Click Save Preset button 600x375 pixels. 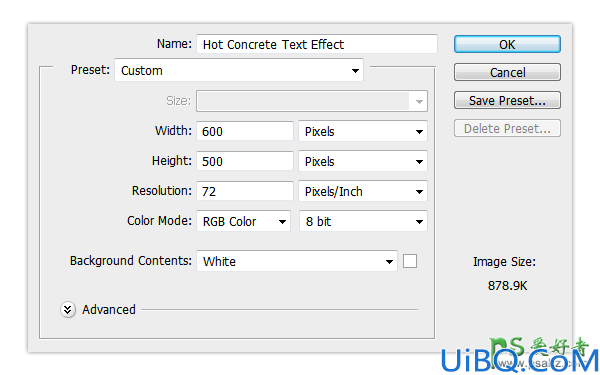tap(507, 100)
